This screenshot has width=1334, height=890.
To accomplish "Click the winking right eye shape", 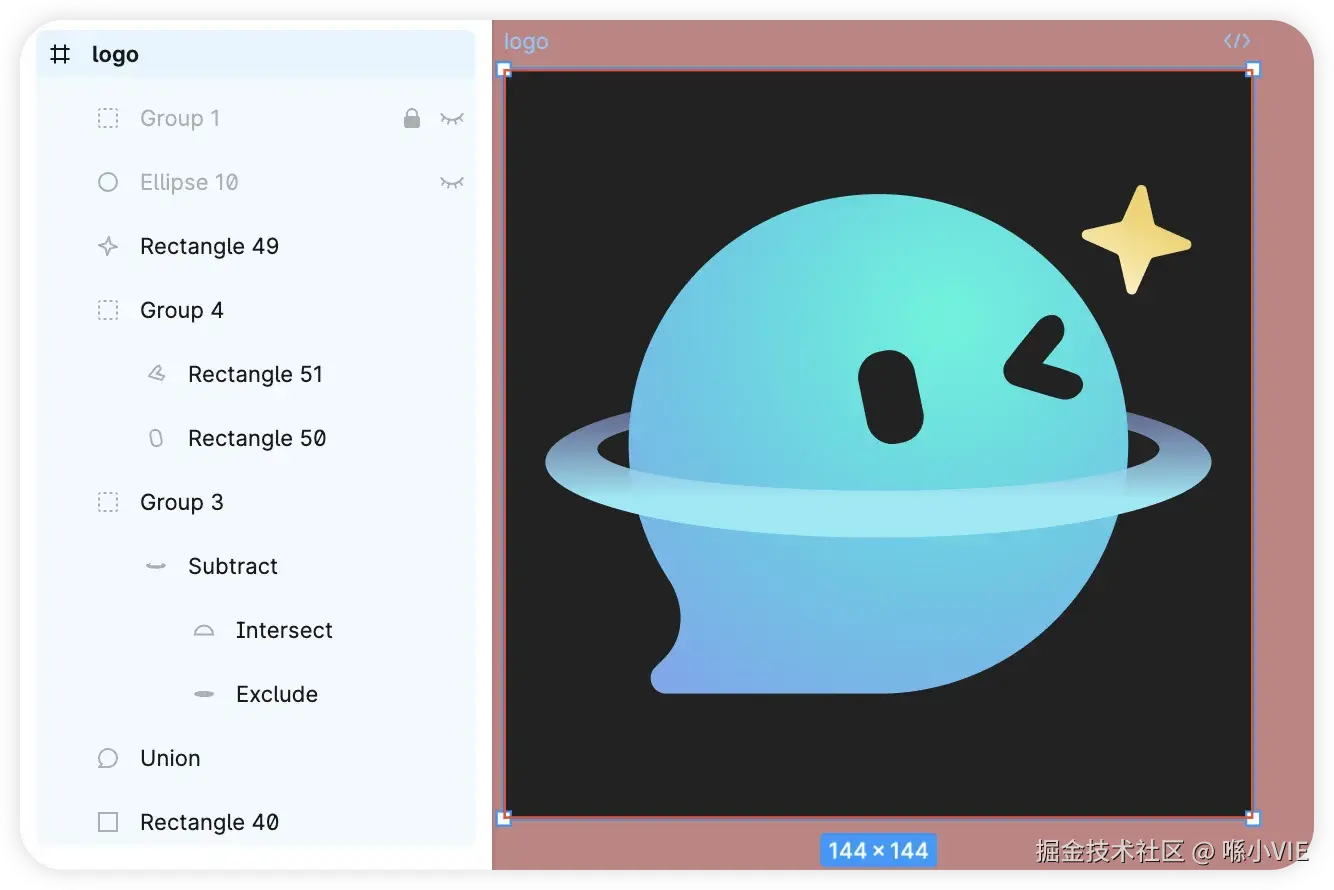I will [1043, 358].
